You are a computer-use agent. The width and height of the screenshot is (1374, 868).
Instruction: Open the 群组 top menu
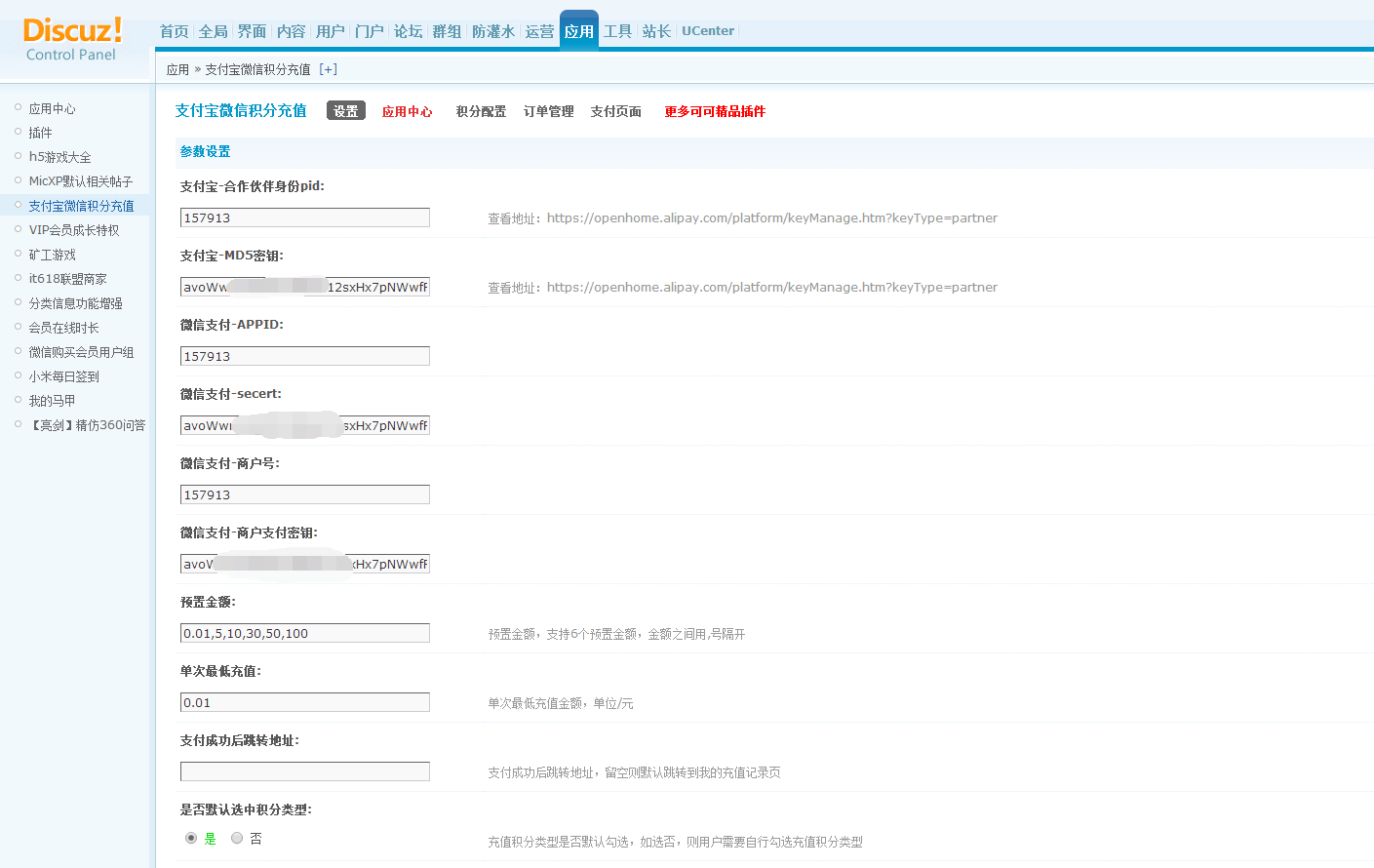point(448,31)
